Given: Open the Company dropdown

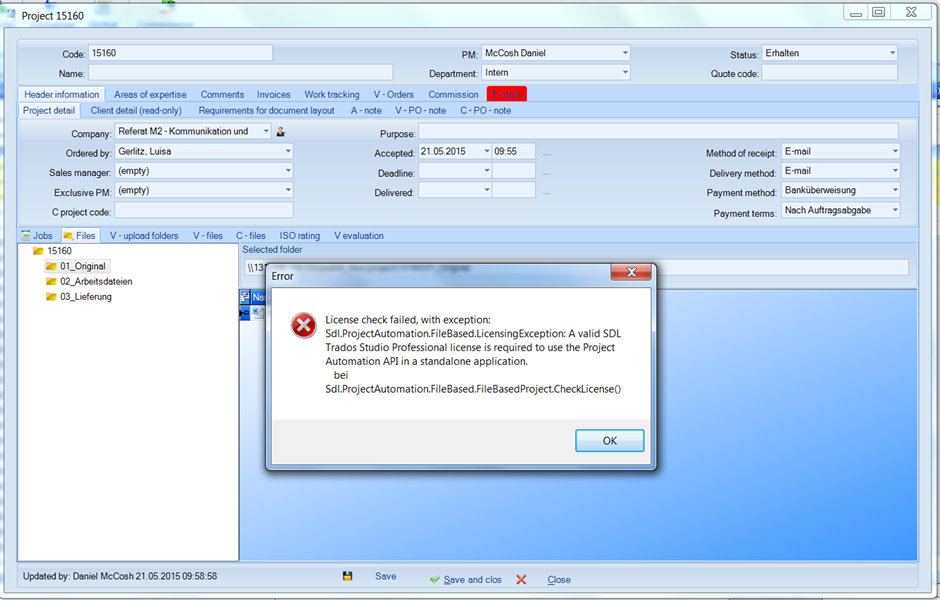Looking at the screenshot, I should tap(266, 131).
